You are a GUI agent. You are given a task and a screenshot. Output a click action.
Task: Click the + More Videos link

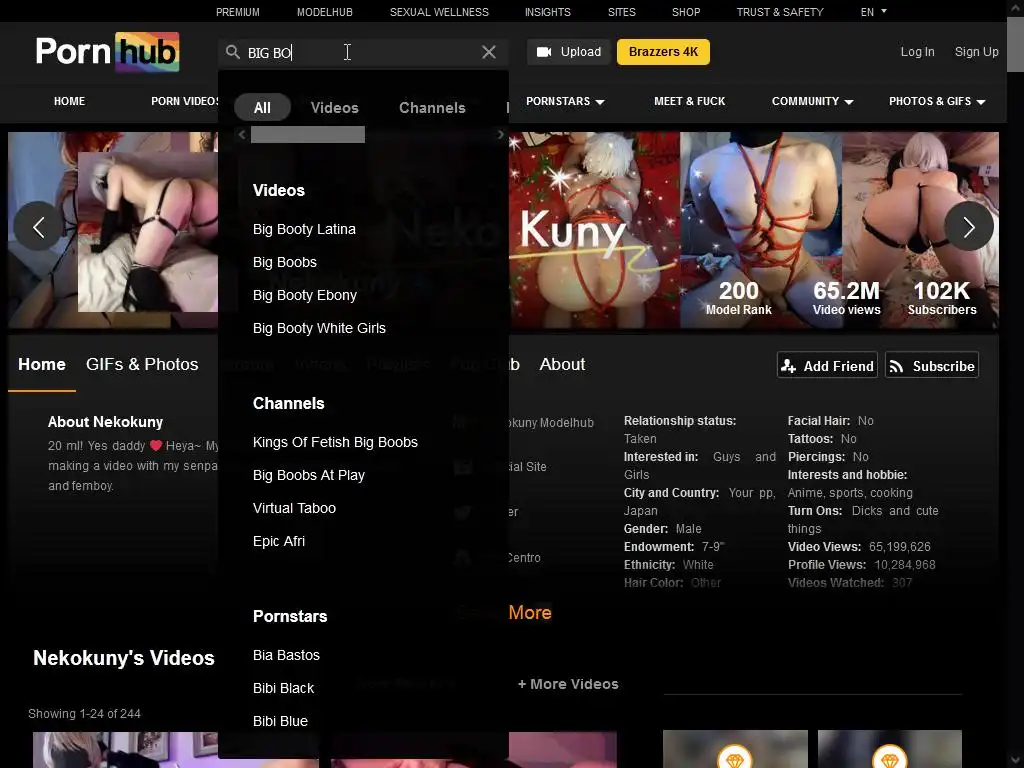pos(568,684)
